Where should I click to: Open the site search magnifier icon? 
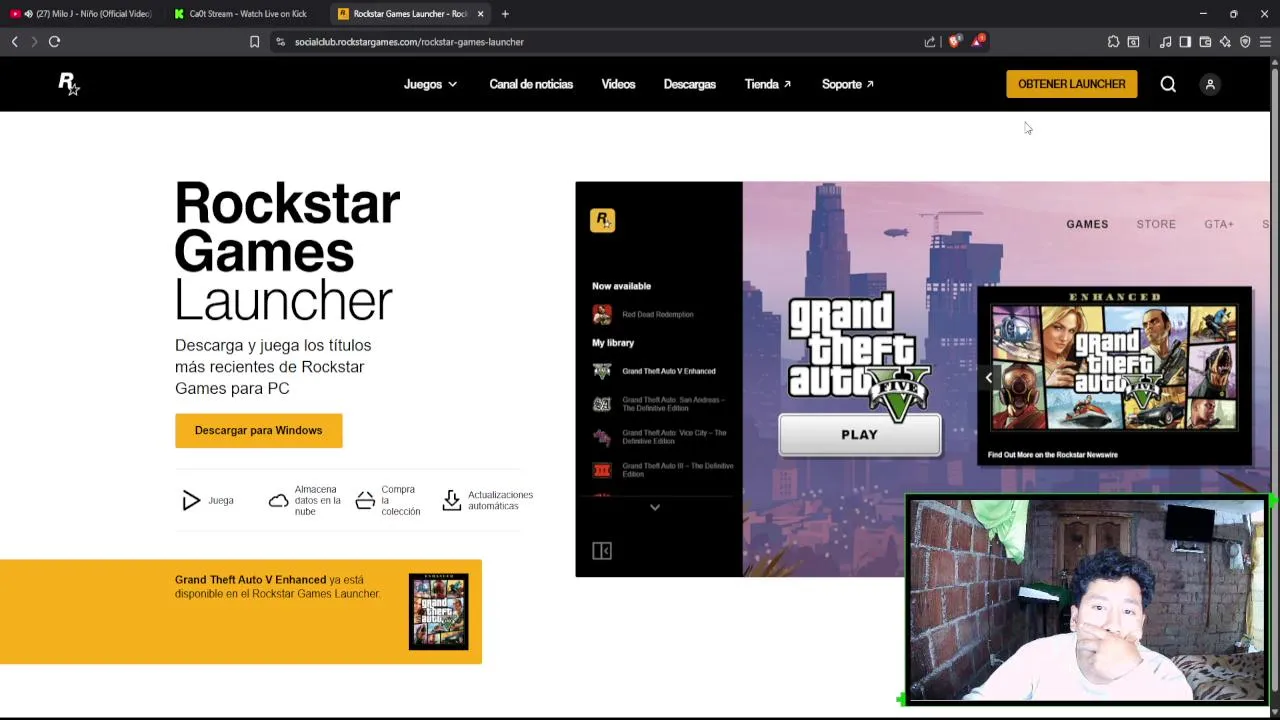[x=1168, y=84]
